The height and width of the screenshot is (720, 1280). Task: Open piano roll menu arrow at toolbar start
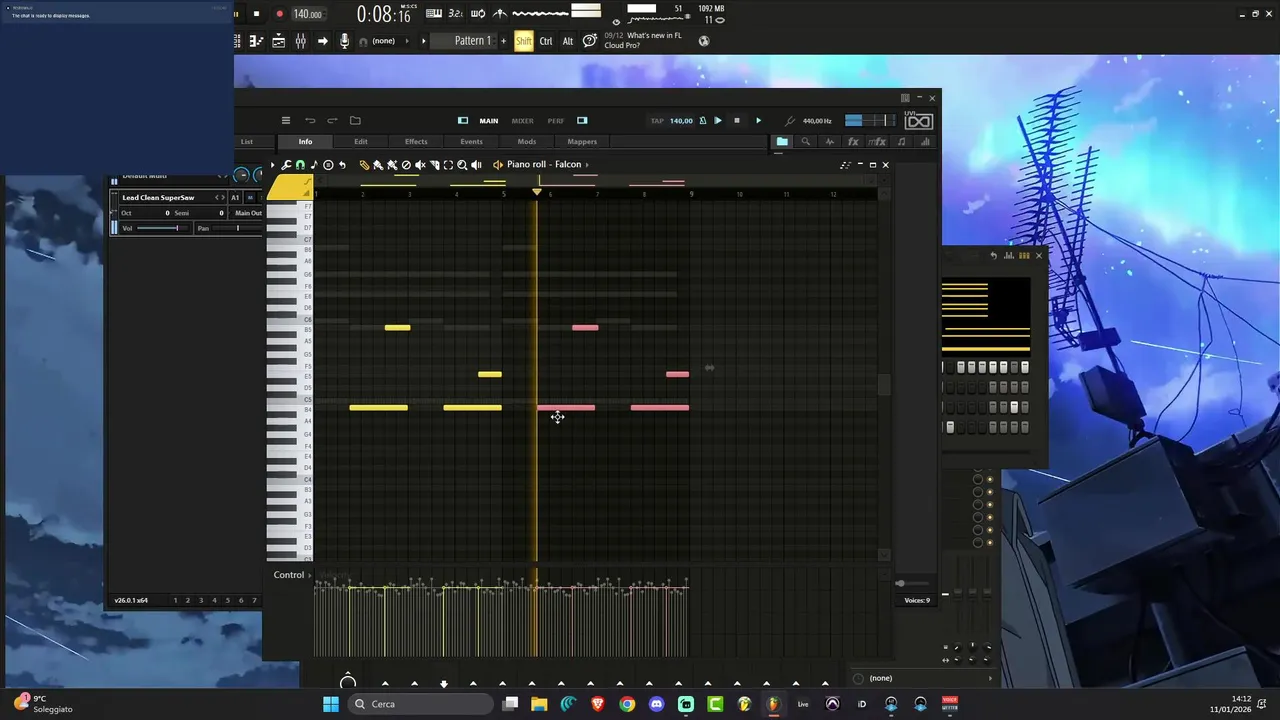(x=273, y=165)
